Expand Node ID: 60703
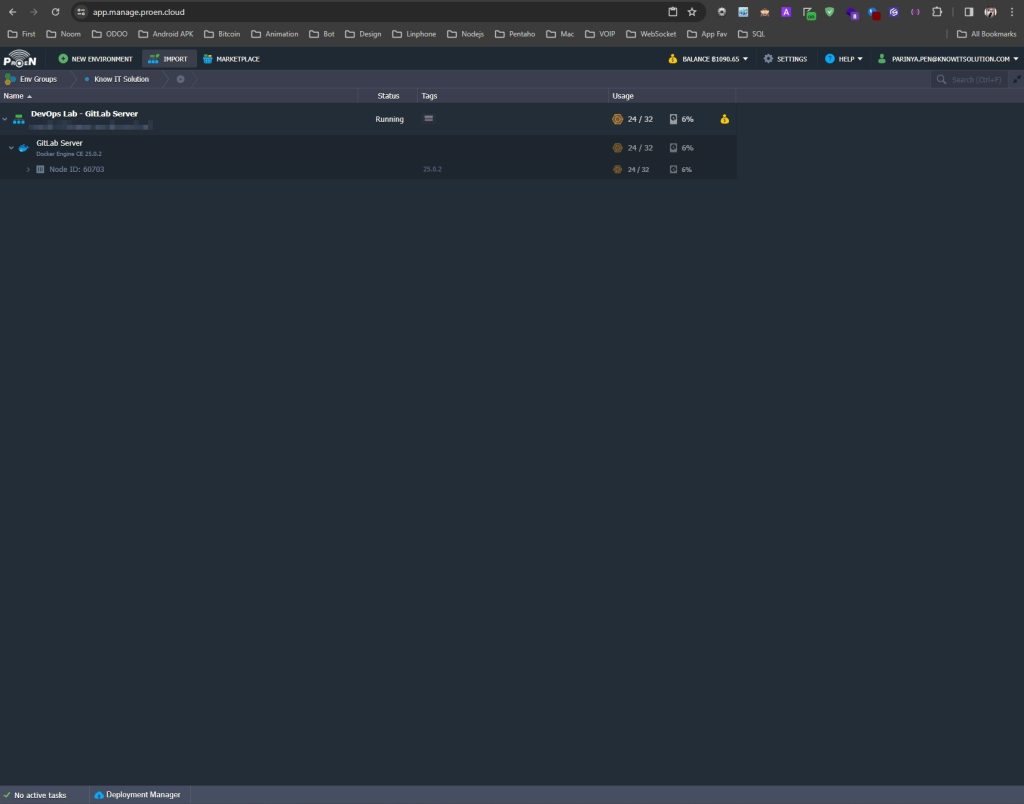Image resolution: width=1024 pixels, height=804 pixels. tap(28, 170)
